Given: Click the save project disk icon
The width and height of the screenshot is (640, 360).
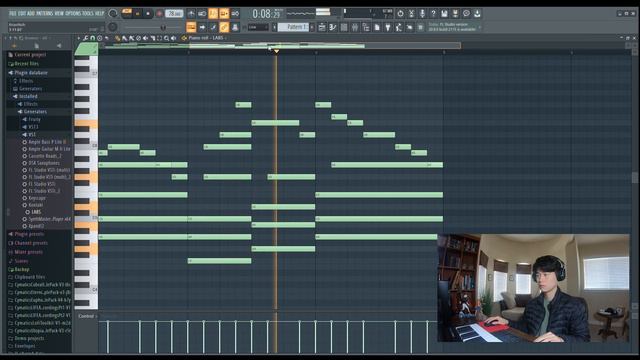Looking at the screenshot, I should [444, 13].
